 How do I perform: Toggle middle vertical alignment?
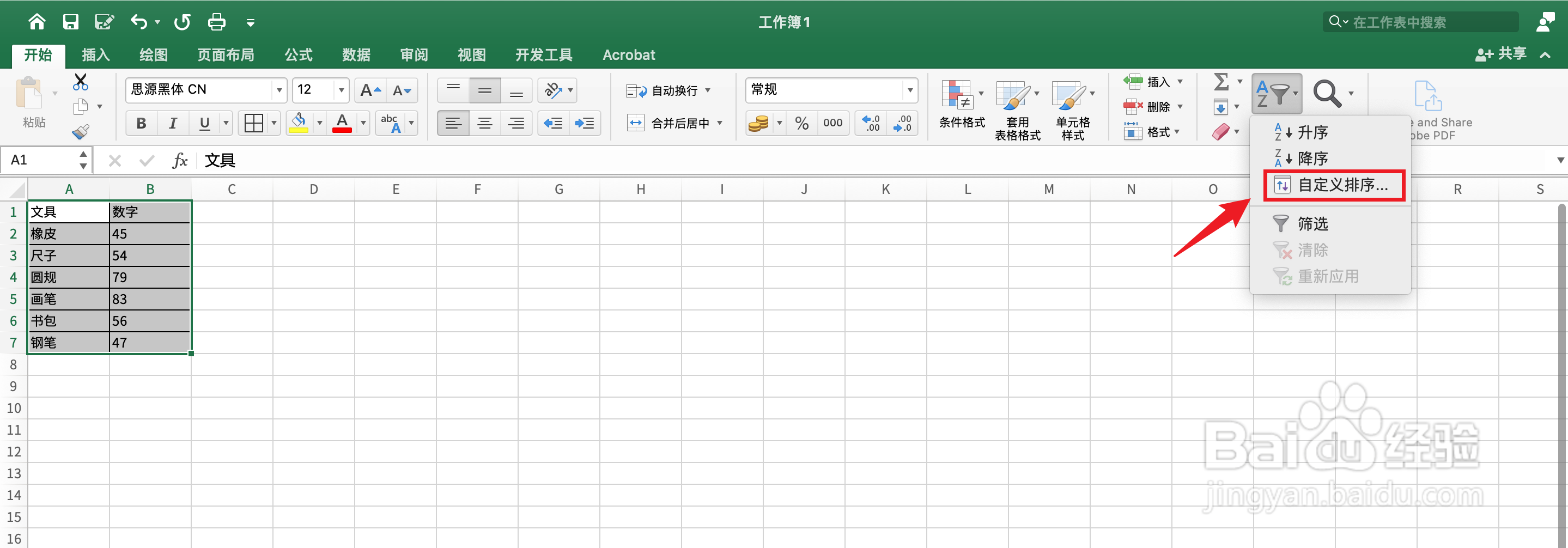tap(484, 90)
